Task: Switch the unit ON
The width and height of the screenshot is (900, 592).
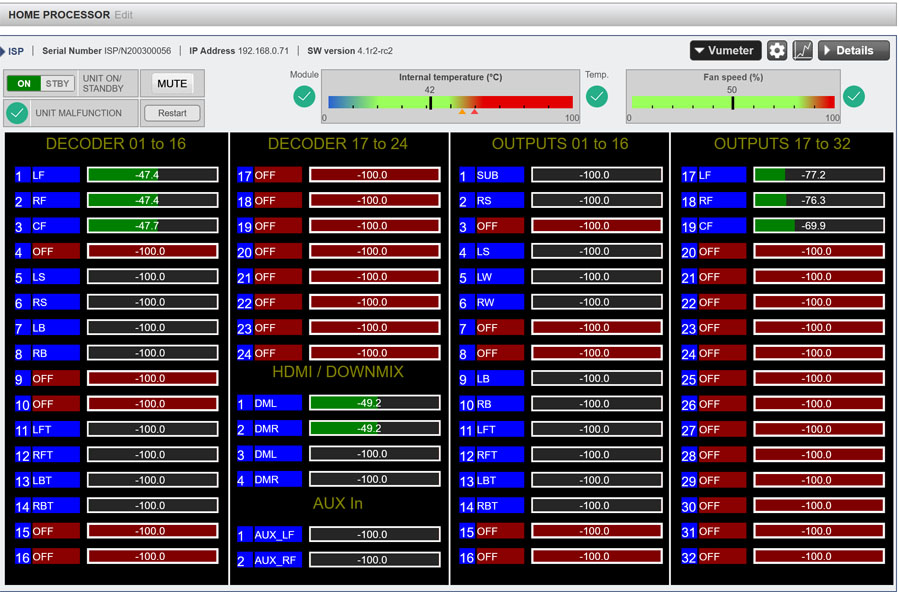Action: [24, 84]
